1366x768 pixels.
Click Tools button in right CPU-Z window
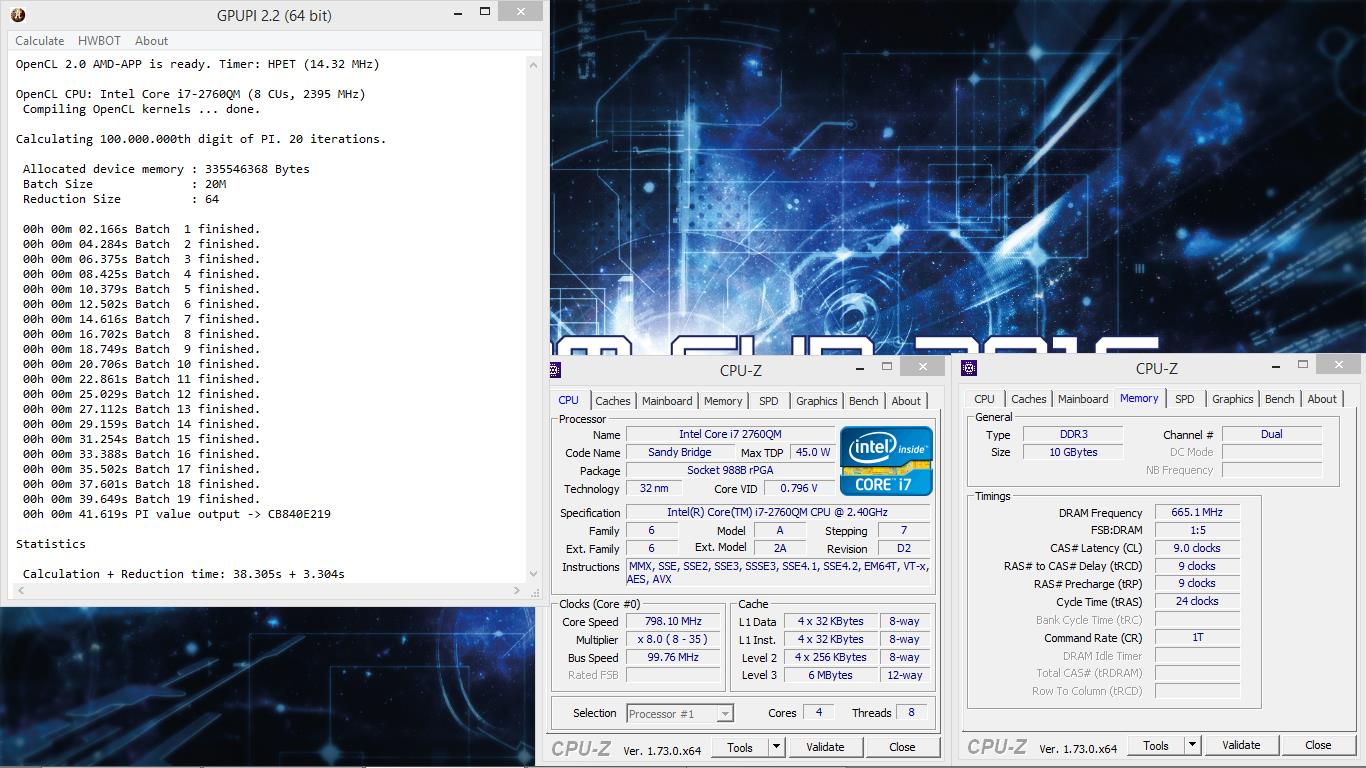1156,746
